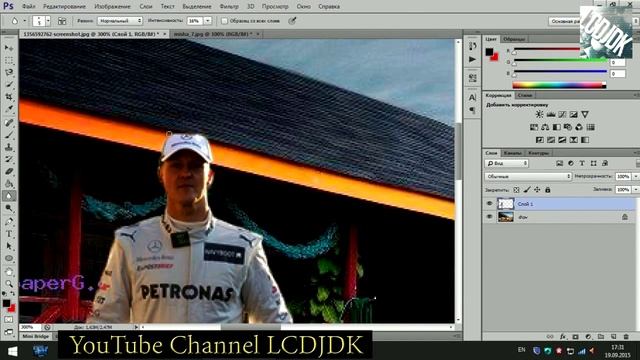Open layer filter 'Вид' dropdown
This screenshot has width=640, height=360.
[507, 163]
